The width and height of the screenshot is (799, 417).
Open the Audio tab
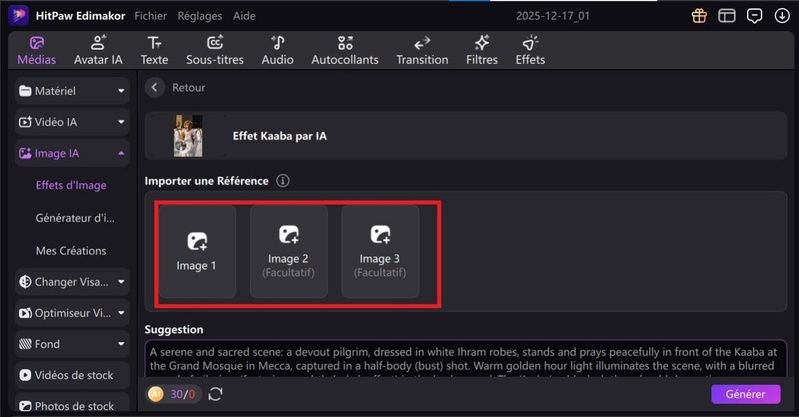click(278, 50)
